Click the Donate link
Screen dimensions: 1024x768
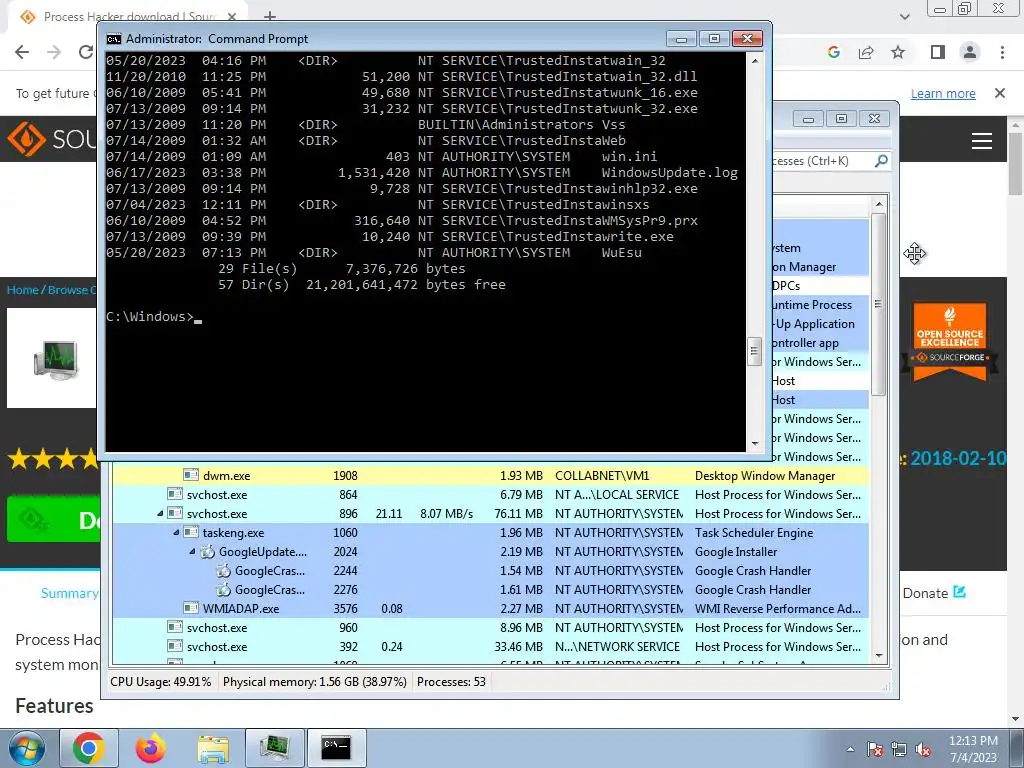click(x=934, y=593)
